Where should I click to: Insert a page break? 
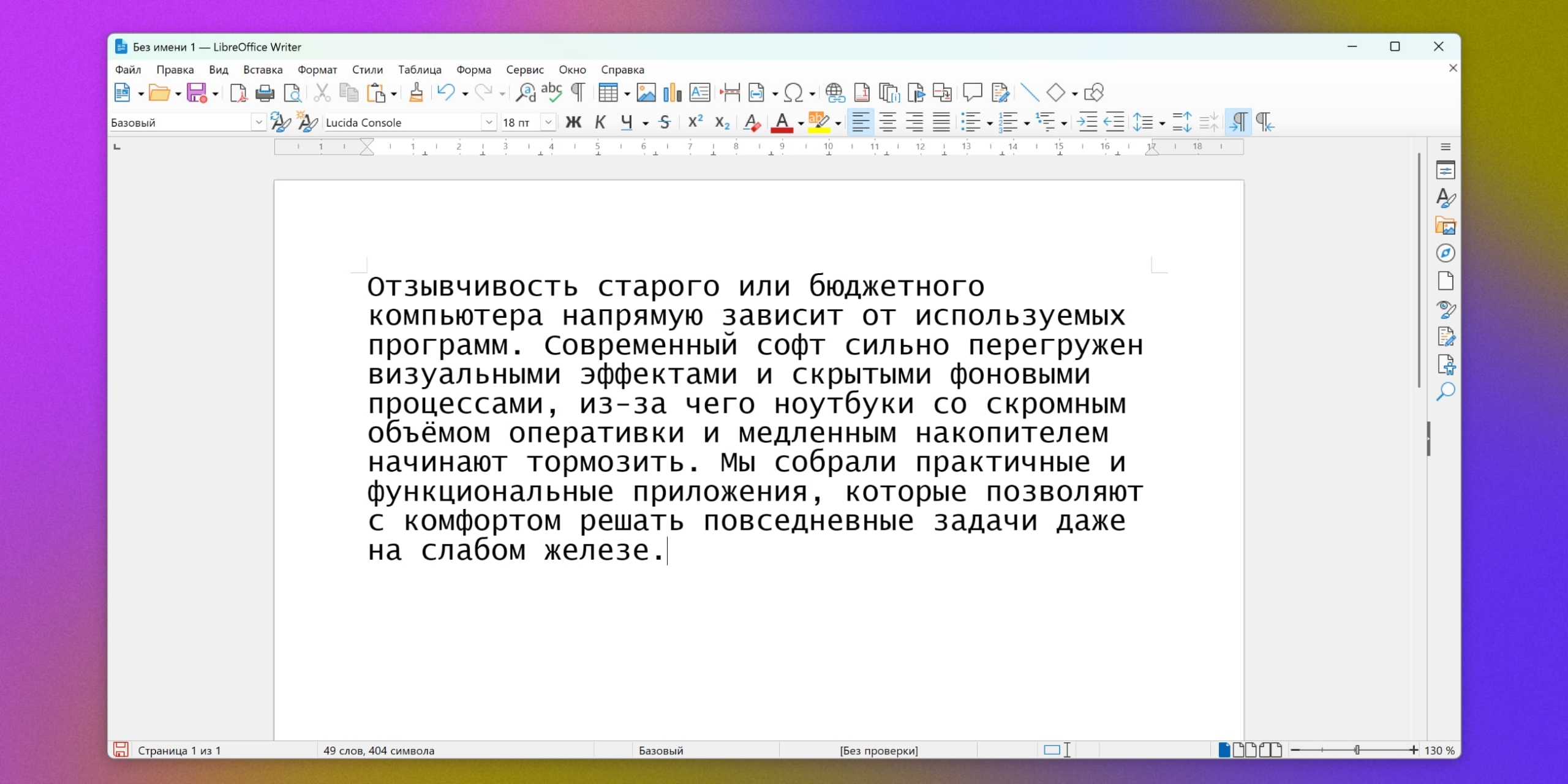[x=730, y=93]
